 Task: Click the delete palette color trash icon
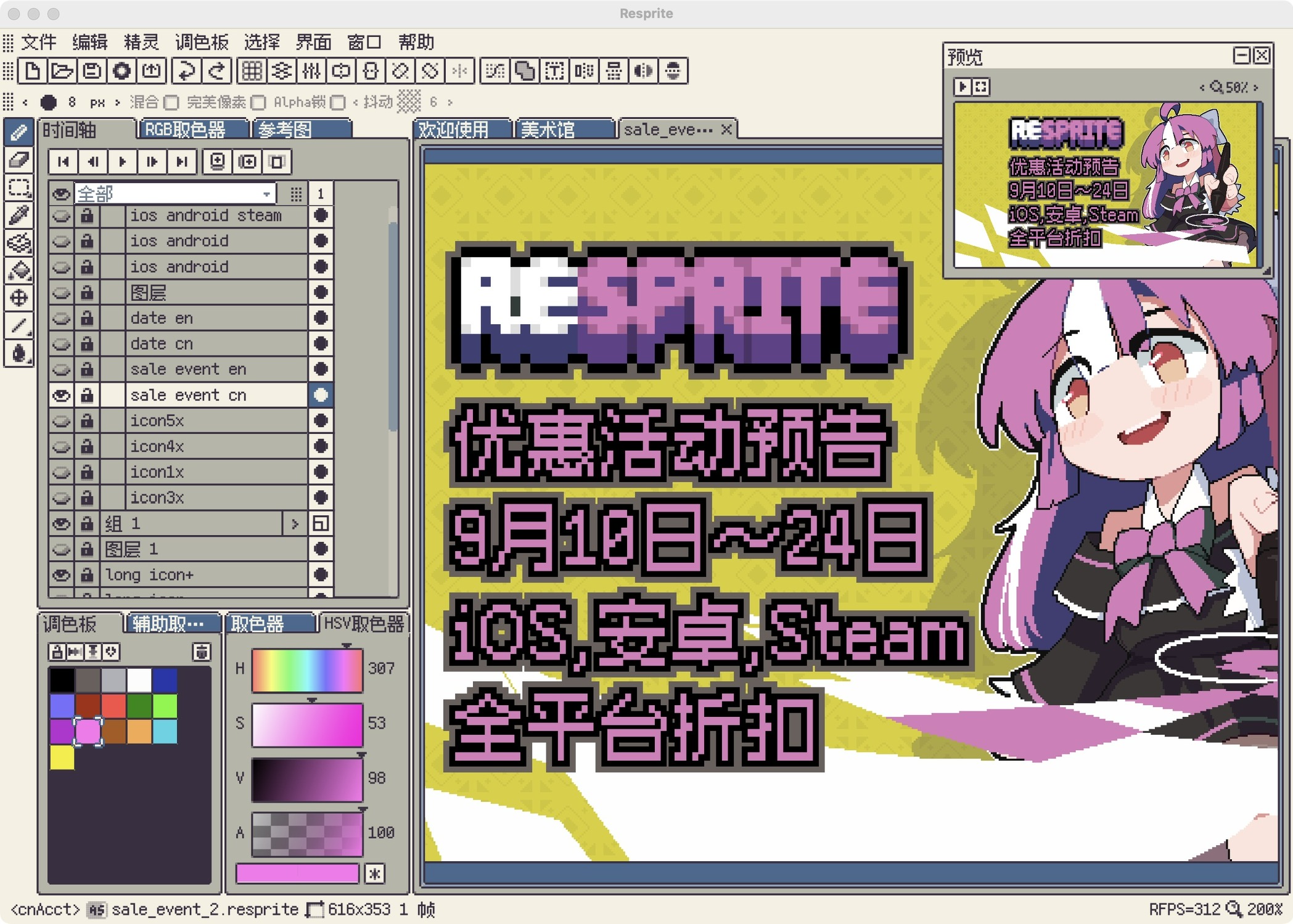(201, 652)
